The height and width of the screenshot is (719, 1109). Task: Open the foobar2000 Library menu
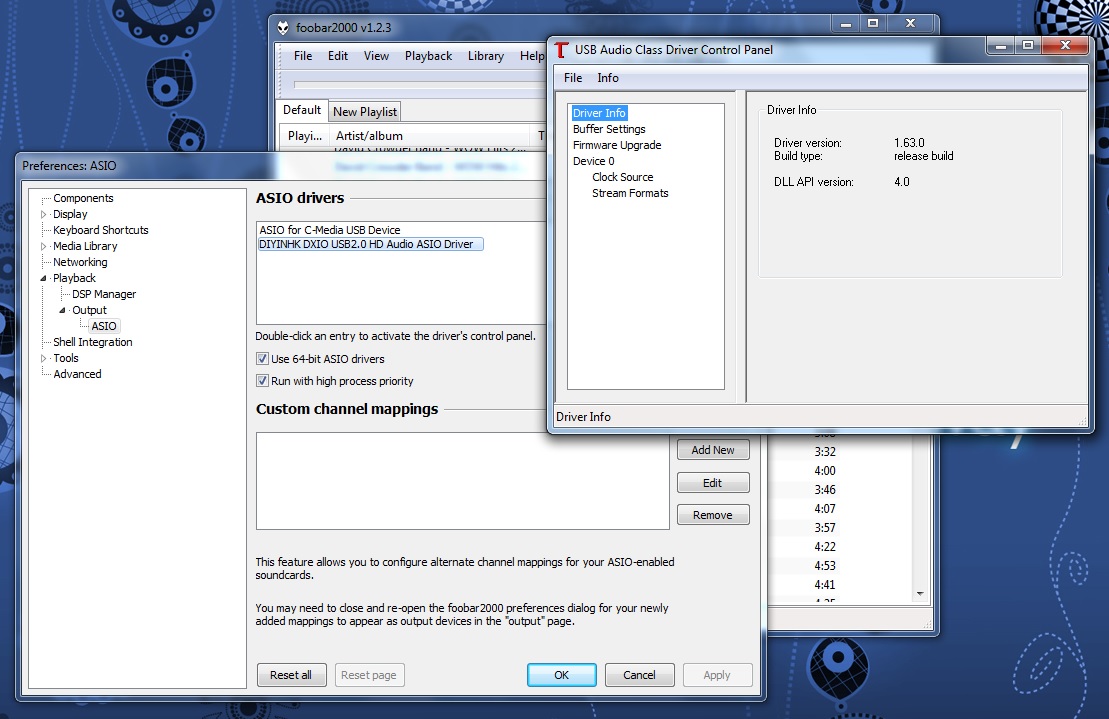(x=486, y=56)
